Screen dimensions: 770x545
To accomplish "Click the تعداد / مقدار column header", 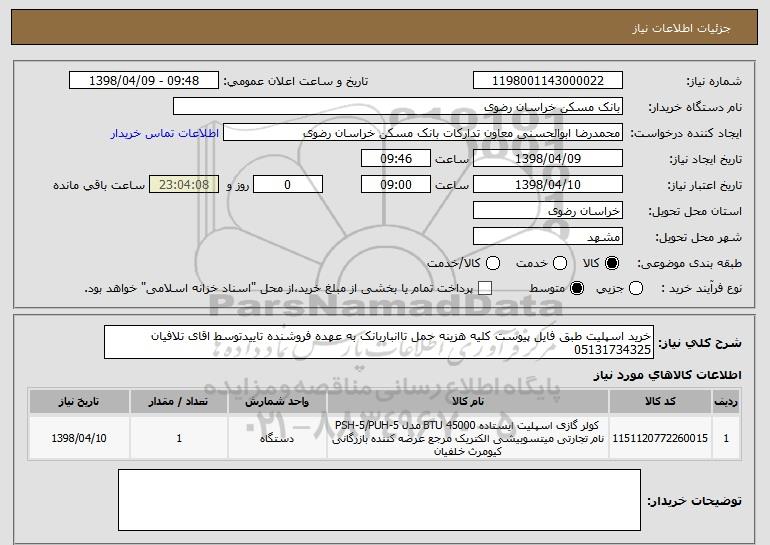I will (x=179, y=402).
